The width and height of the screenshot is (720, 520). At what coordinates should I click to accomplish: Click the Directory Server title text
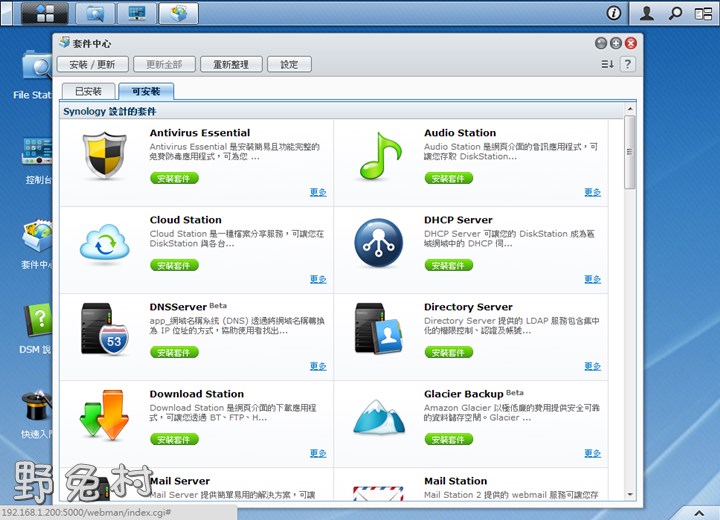pyautogui.click(x=468, y=307)
